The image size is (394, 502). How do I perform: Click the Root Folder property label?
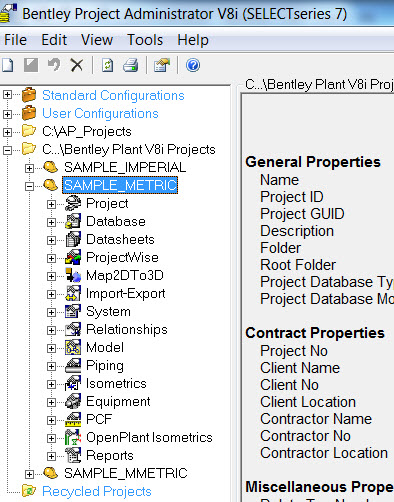pos(298,265)
